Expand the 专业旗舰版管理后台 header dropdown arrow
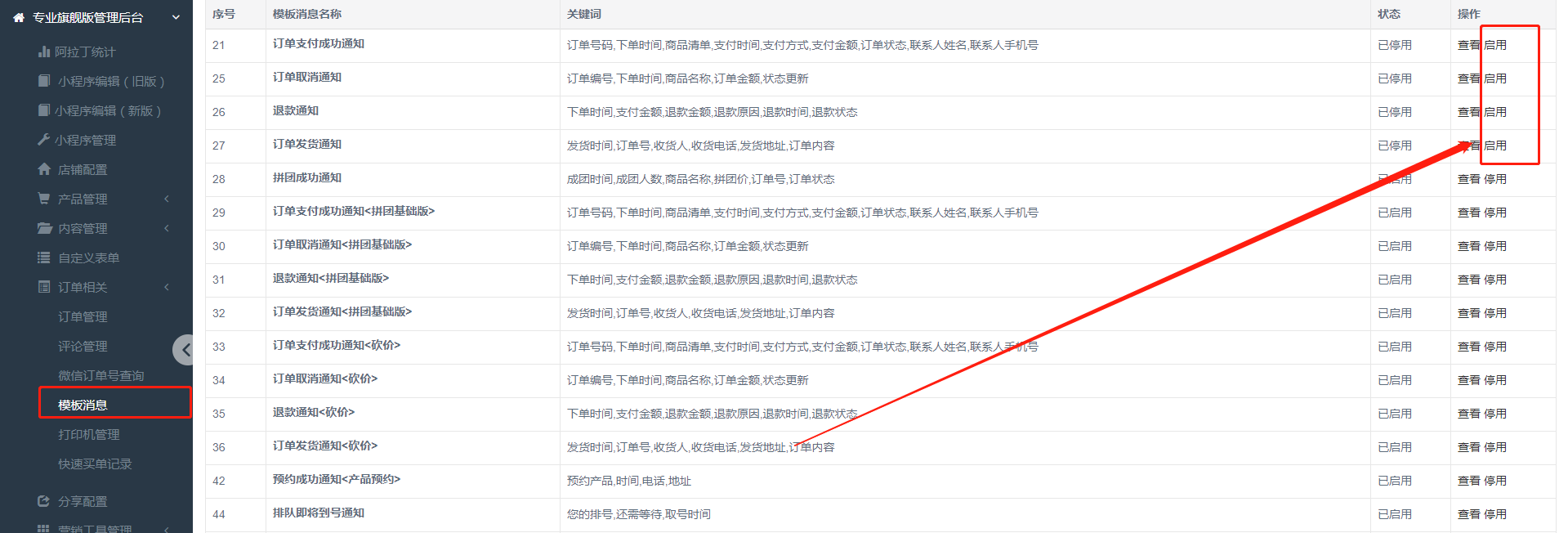Image resolution: width=1568 pixels, height=533 pixels. (x=176, y=17)
